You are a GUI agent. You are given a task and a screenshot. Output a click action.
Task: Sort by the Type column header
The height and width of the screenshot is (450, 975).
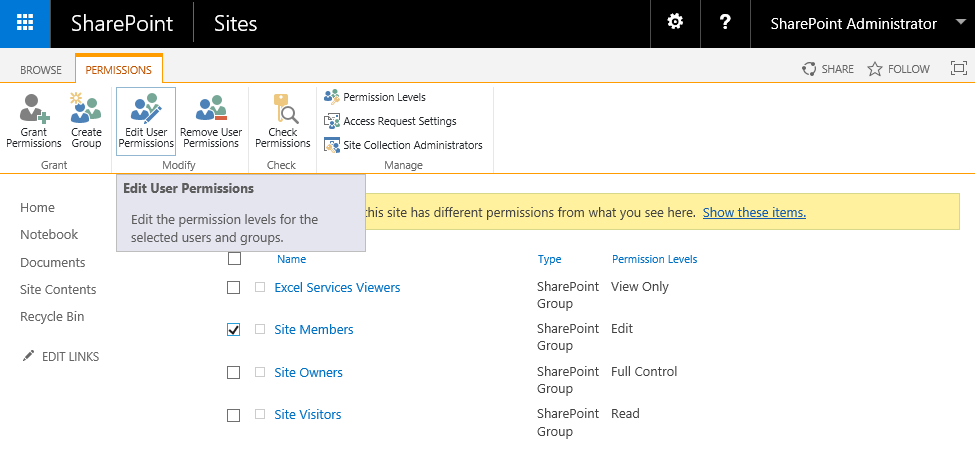point(550,259)
